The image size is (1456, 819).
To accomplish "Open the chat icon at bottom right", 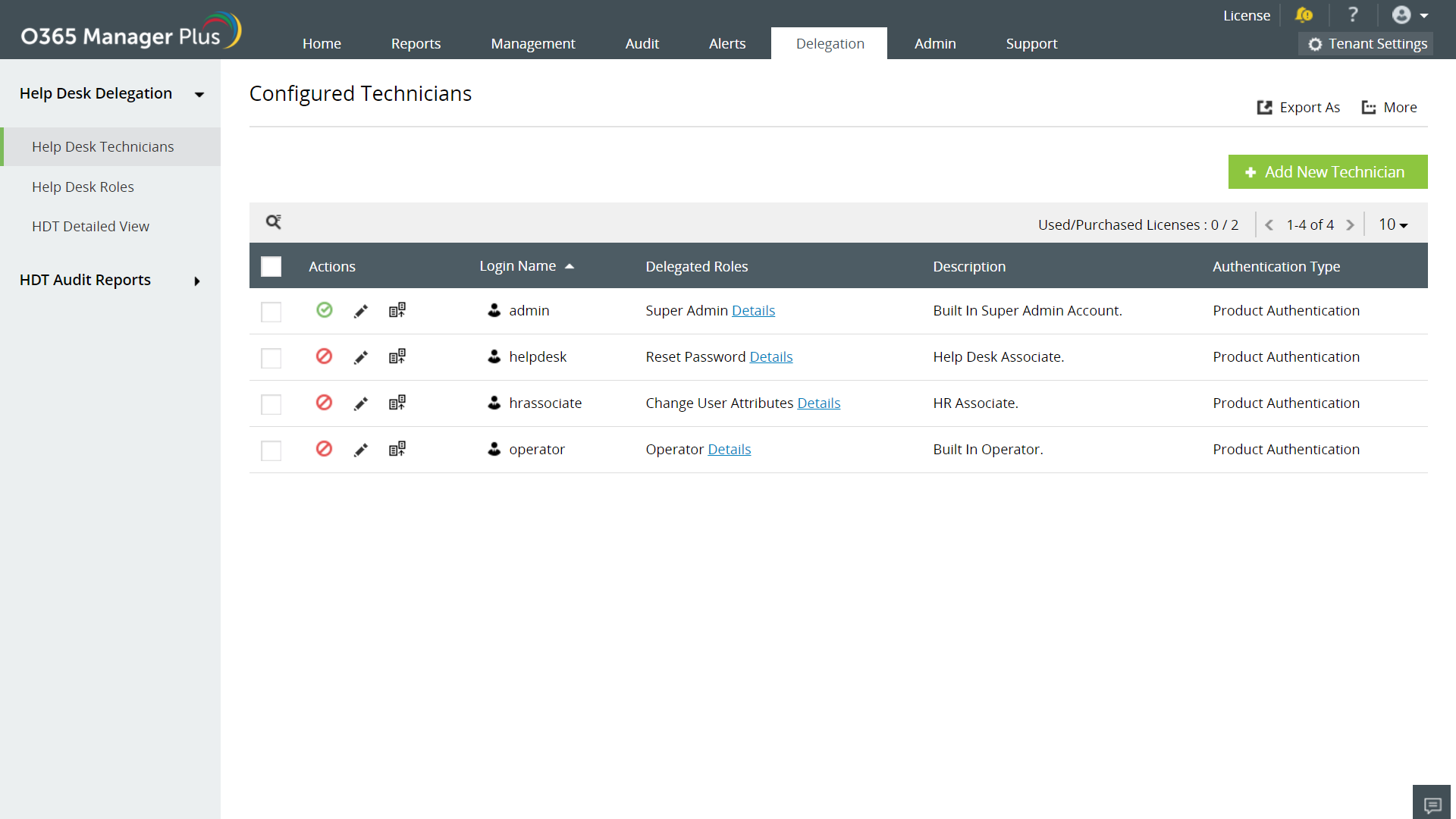I will (1432, 805).
